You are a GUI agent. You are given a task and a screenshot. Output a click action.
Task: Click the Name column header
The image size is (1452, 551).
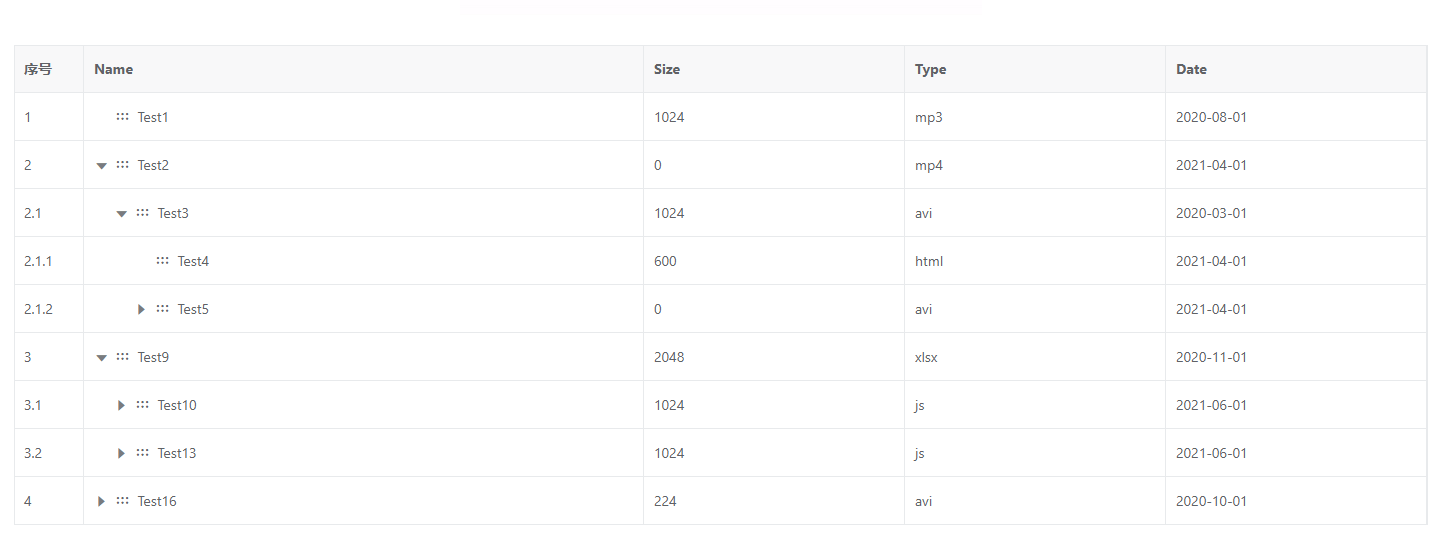click(x=113, y=69)
